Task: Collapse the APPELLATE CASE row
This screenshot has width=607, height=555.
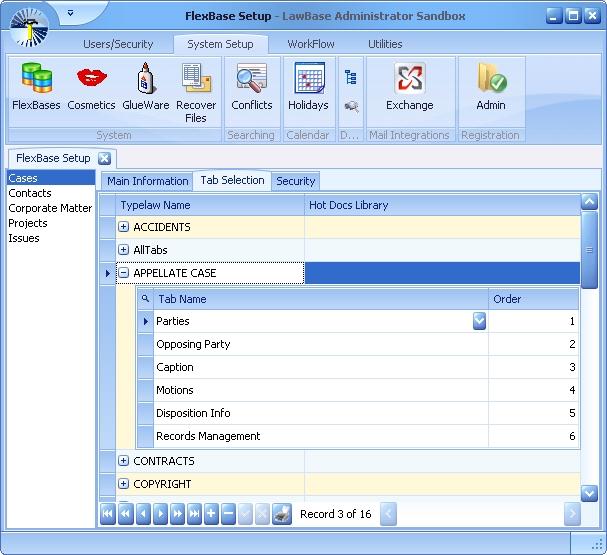Action: tap(123, 273)
